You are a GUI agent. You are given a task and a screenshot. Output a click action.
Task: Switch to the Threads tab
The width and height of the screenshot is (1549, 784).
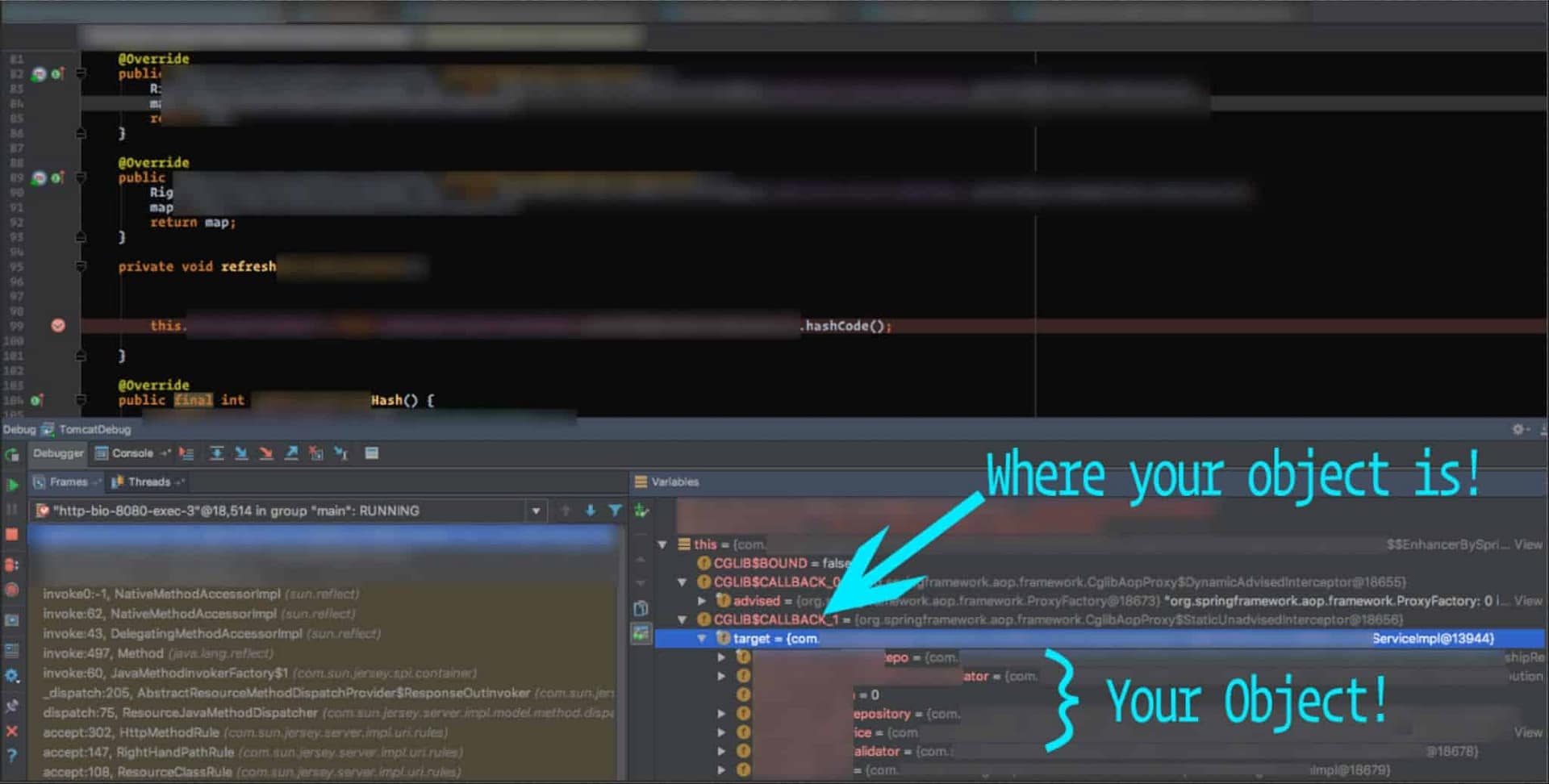(x=148, y=482)
